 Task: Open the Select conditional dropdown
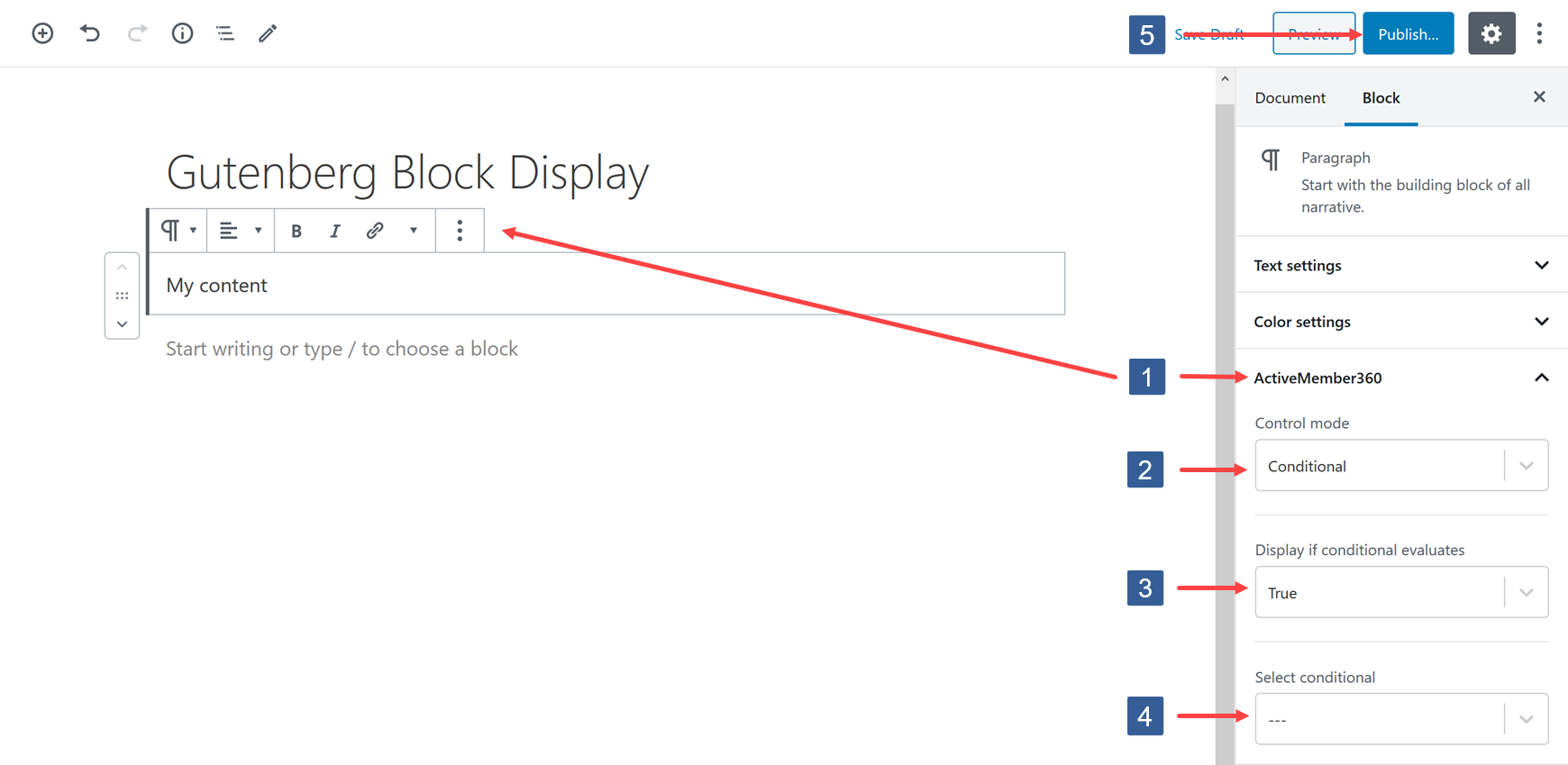point(1400,718)
